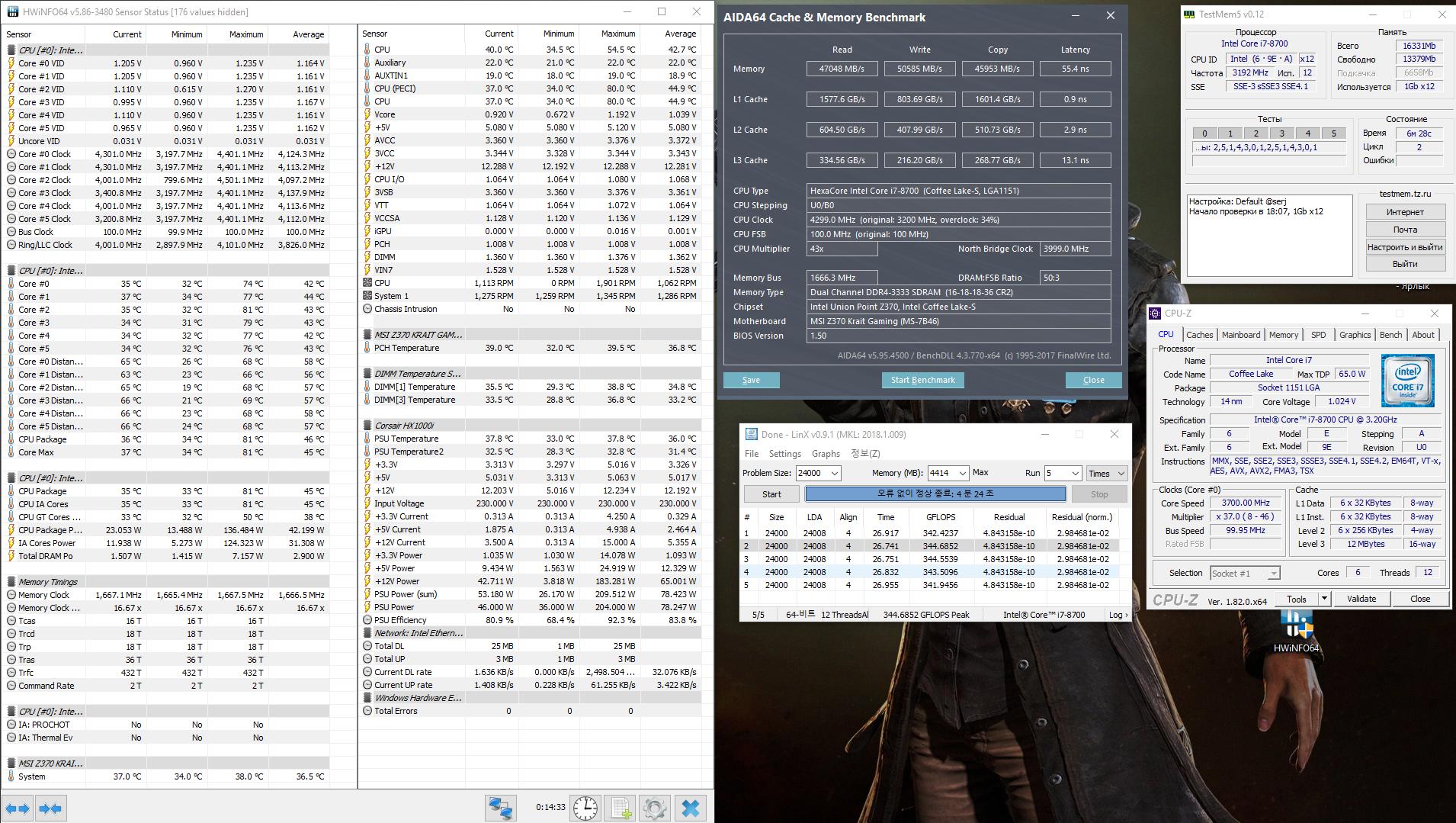Screen dimensions: 1456x823
Task: Click the CPU Package Power bolt icon
Action: click(x=11, y=530)
